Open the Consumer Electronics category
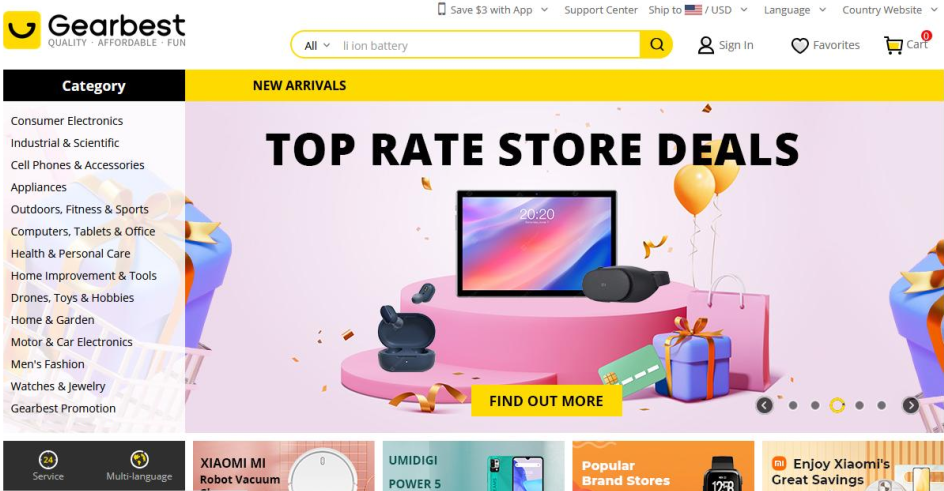944x491 pixels. point(67,121)
